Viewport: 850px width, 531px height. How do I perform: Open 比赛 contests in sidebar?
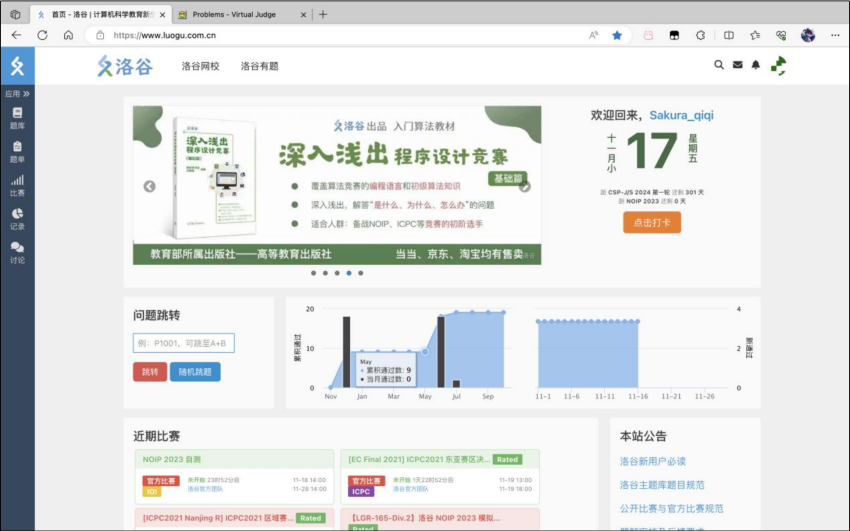[17, 185]
